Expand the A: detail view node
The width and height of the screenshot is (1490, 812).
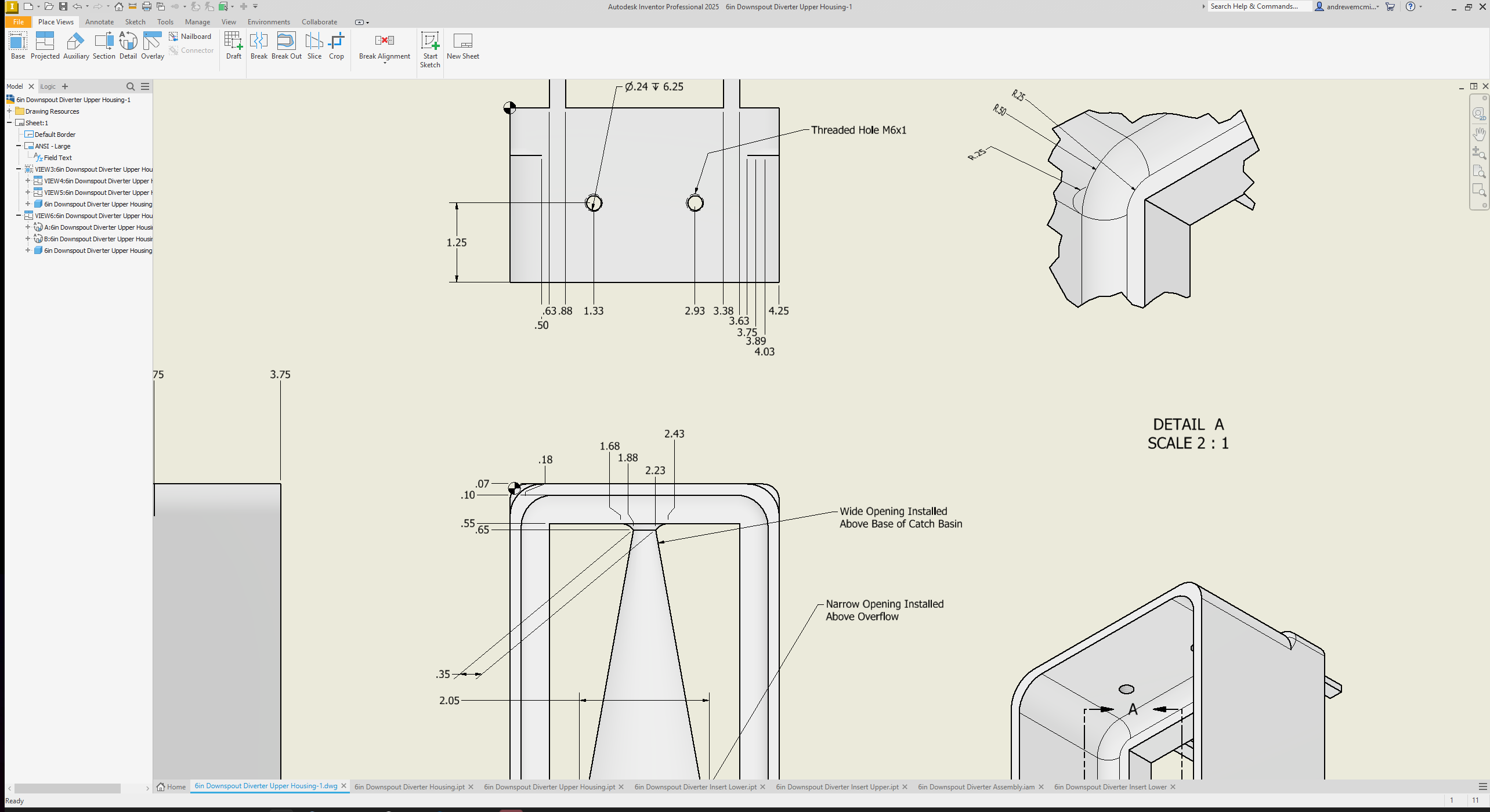click(28, 227)
